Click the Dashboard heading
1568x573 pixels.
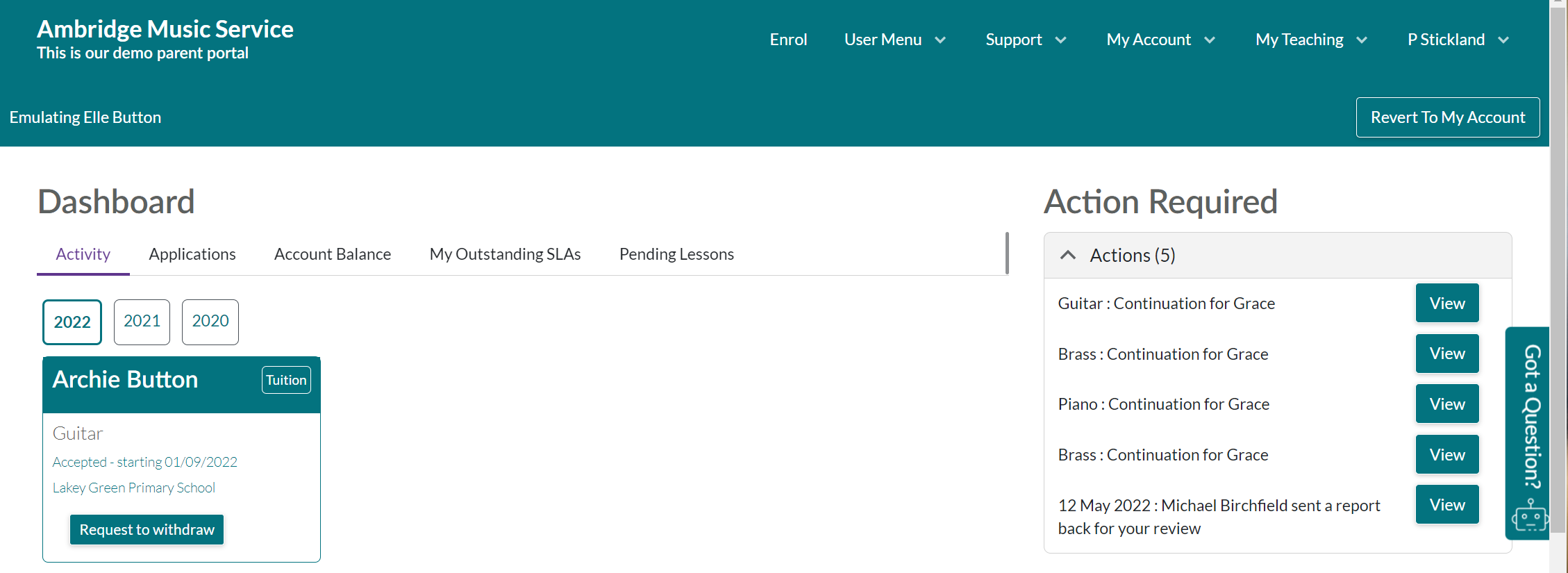pyautogui.click(x=116, y=202)
